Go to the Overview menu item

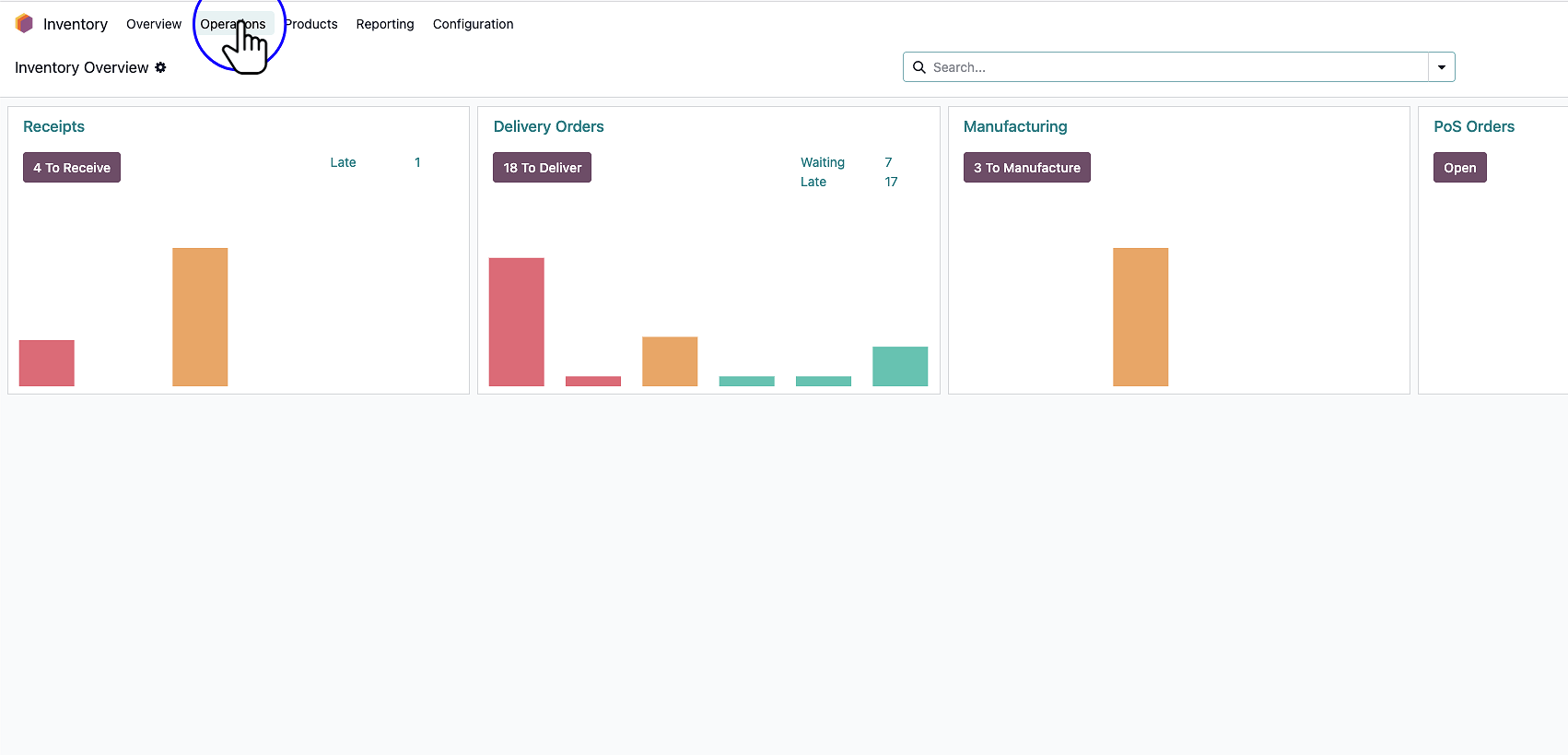point(154,24)
